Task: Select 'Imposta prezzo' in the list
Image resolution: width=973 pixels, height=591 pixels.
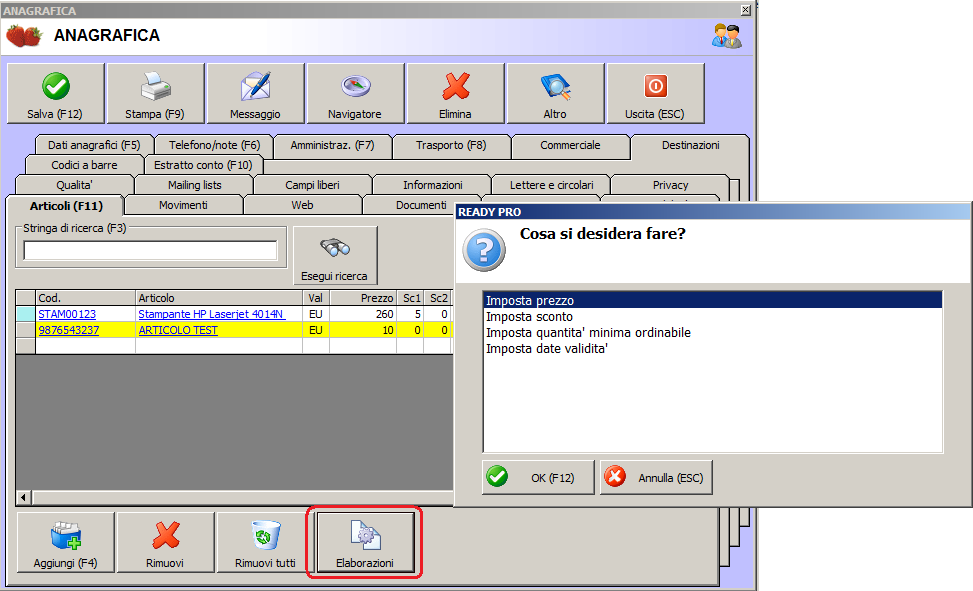Action: 712,300
